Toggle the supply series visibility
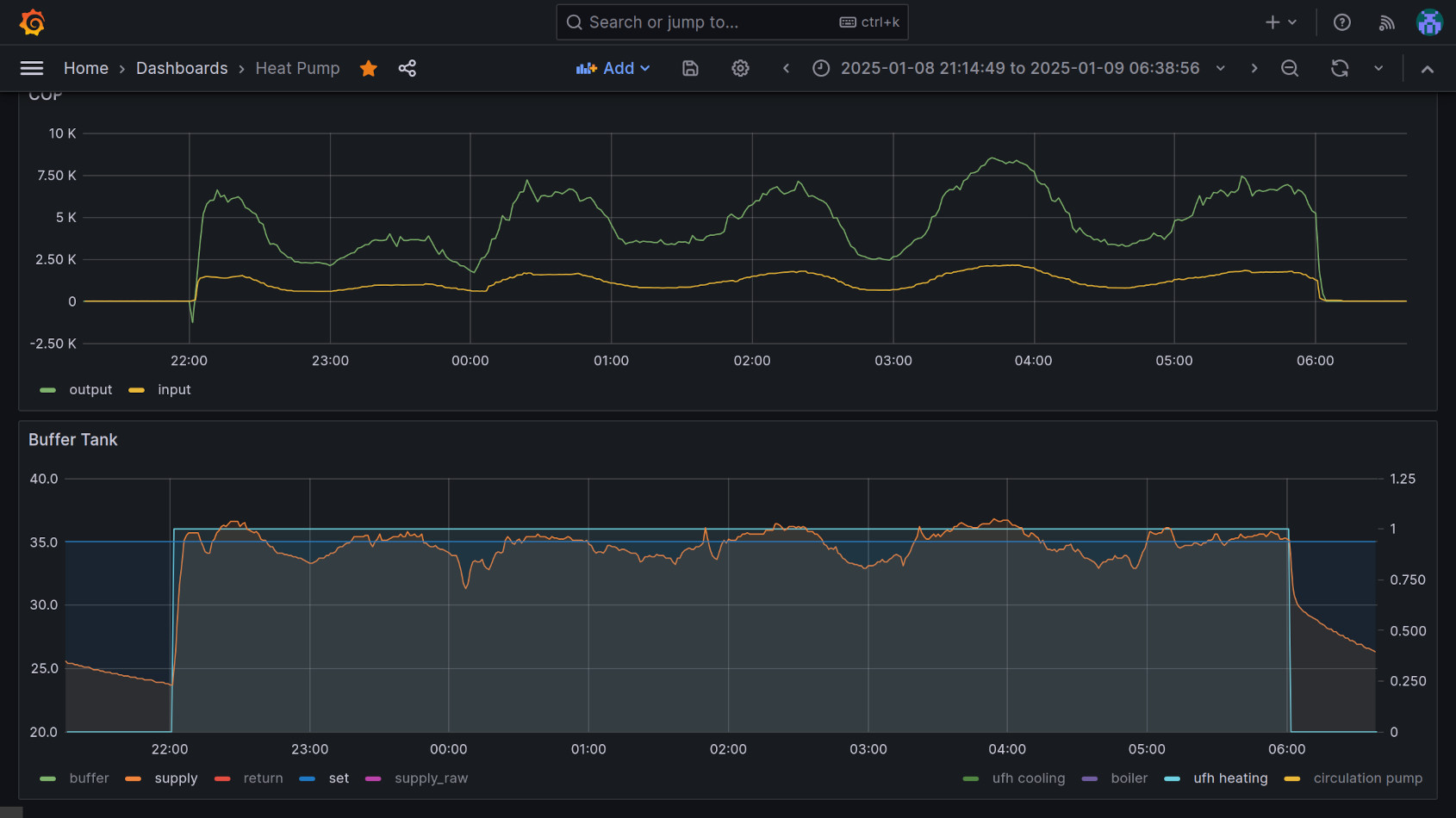 pos(176,778)
